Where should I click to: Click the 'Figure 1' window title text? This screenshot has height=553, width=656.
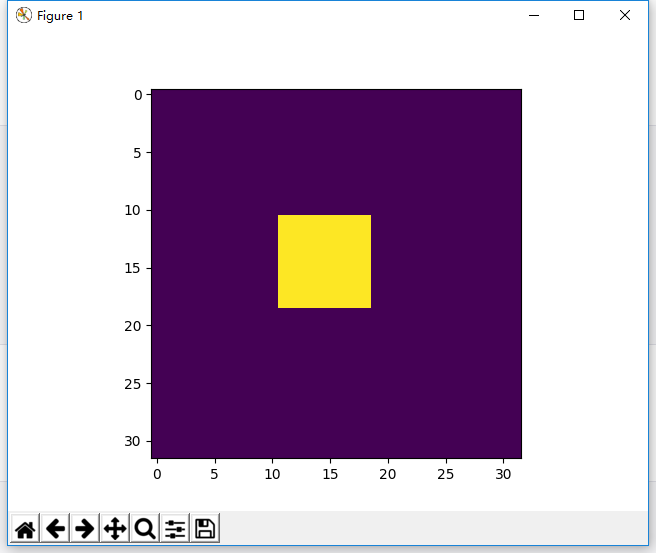(x=60, y=16)
